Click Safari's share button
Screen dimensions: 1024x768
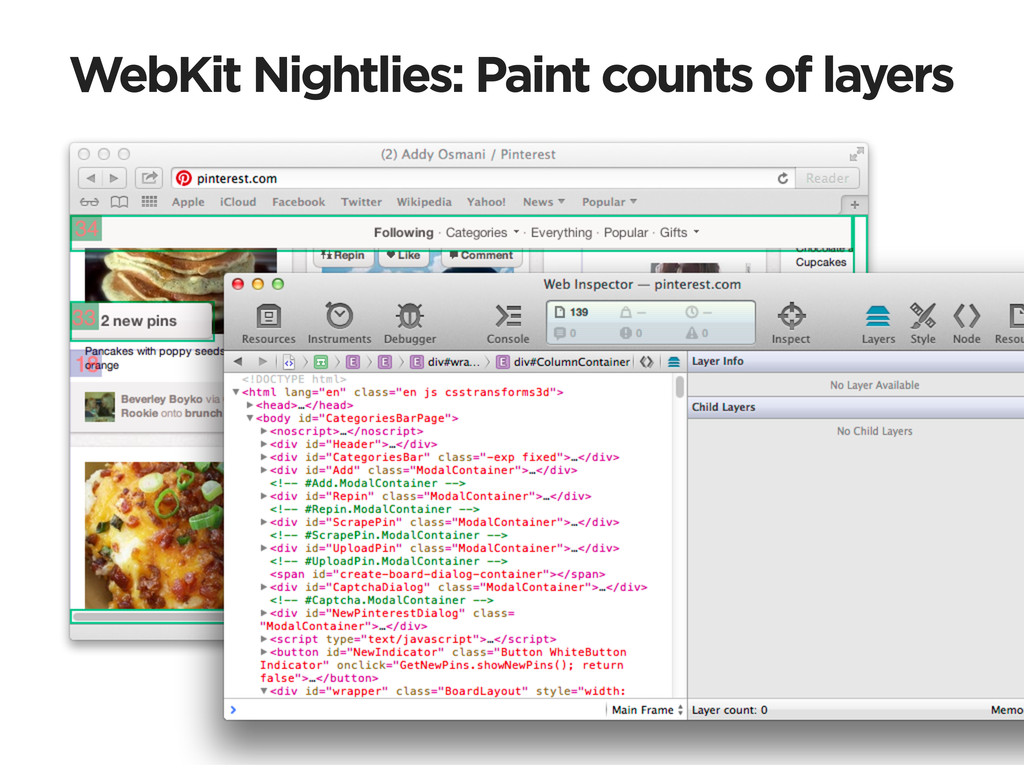[x=148, y=178]
